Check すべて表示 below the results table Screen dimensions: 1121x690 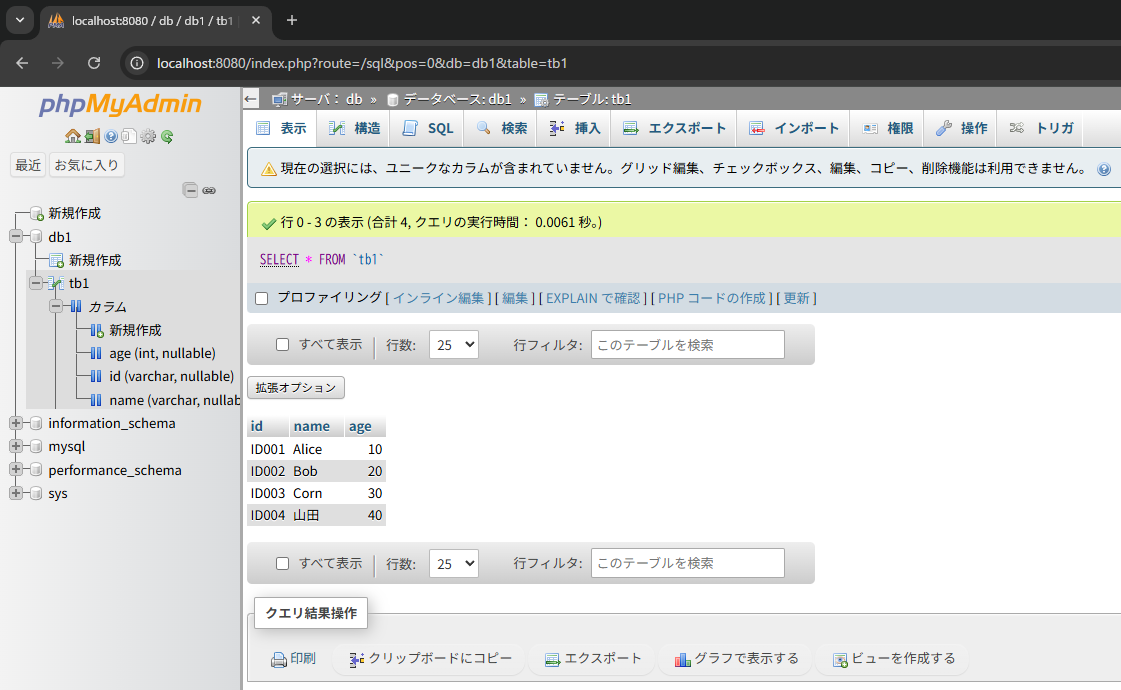pyautogui.click(x=281, y=563)
